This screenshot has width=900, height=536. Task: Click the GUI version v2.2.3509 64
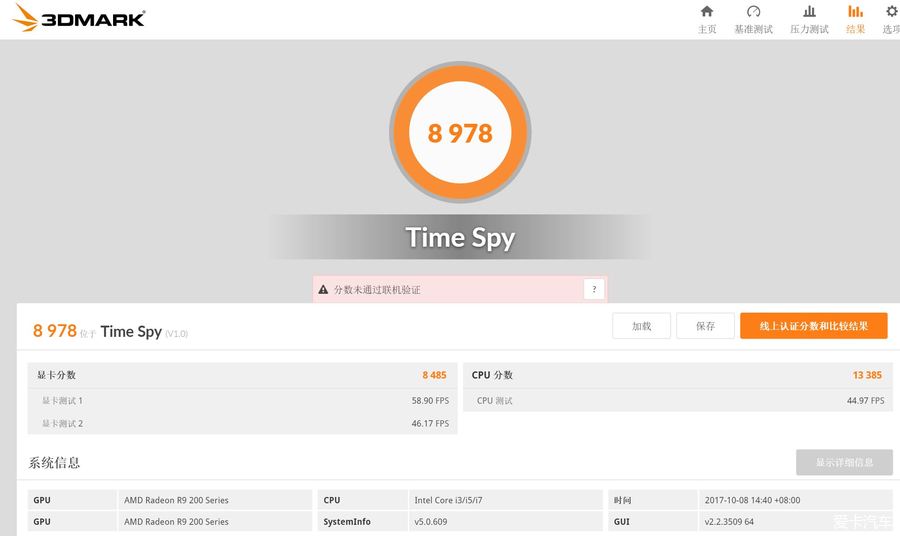(729, 522)
